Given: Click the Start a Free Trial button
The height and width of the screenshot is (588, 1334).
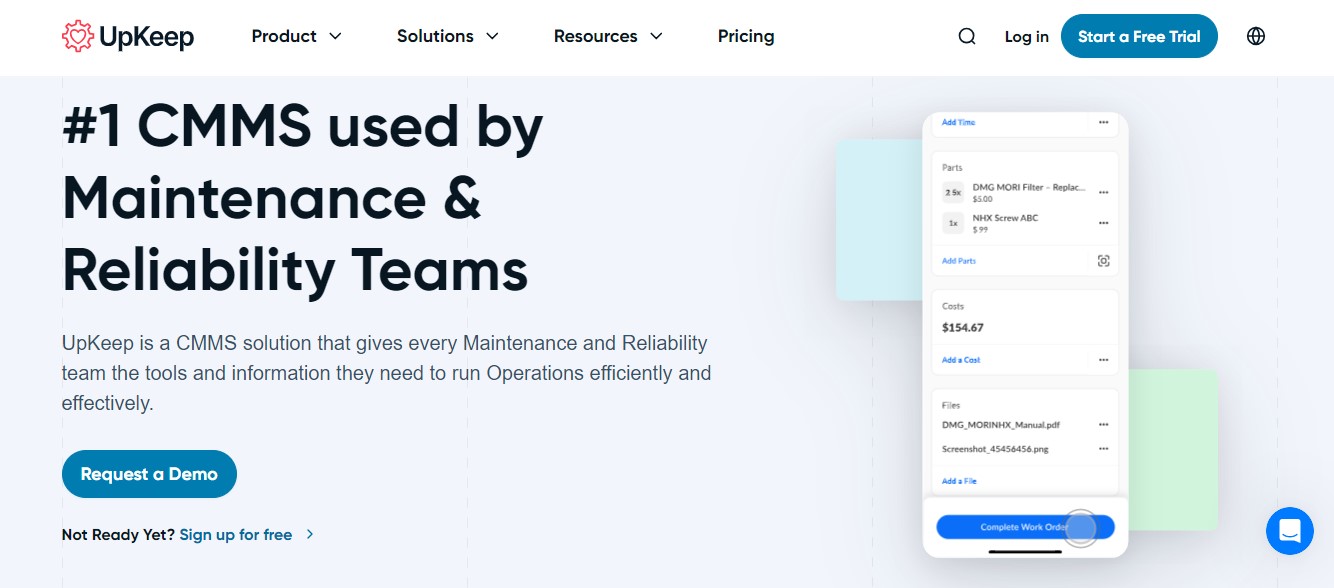Looking at the screenshot, I should tap(1139, 35).
